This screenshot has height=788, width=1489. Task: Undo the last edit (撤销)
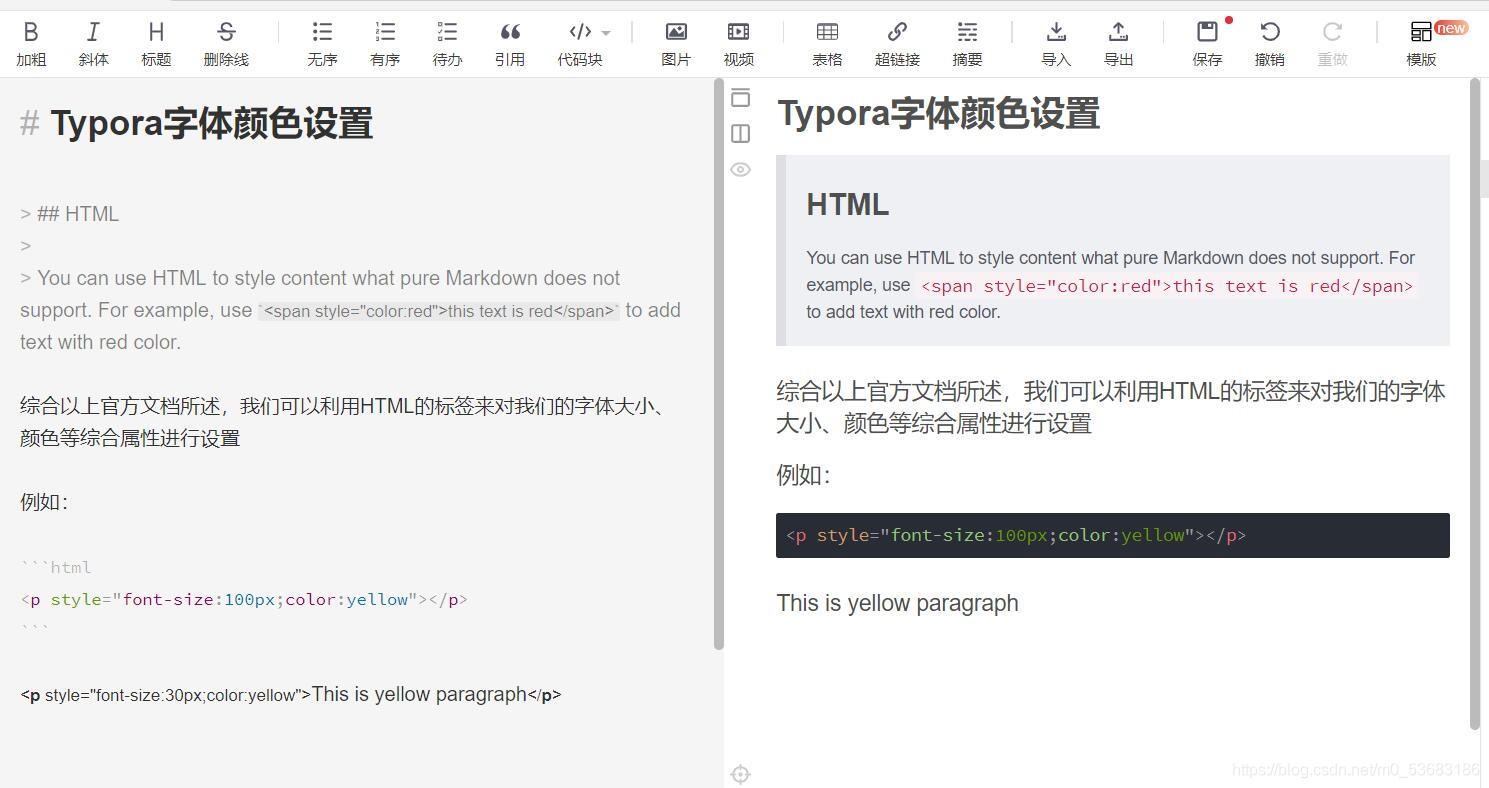tap(1270, 44)
